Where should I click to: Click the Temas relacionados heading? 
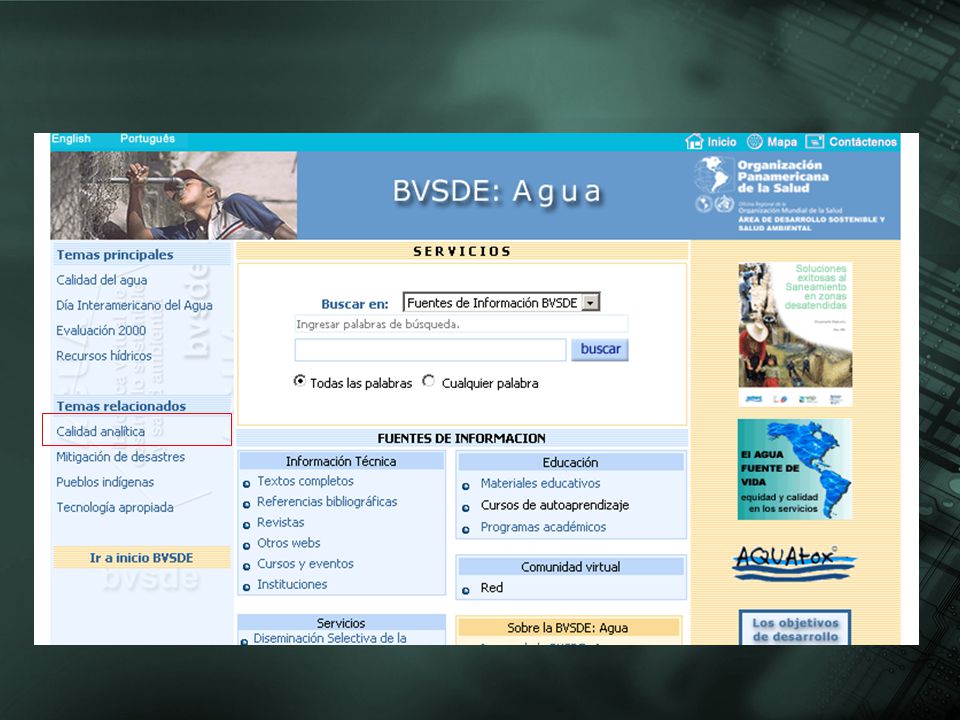click(121, 406)
